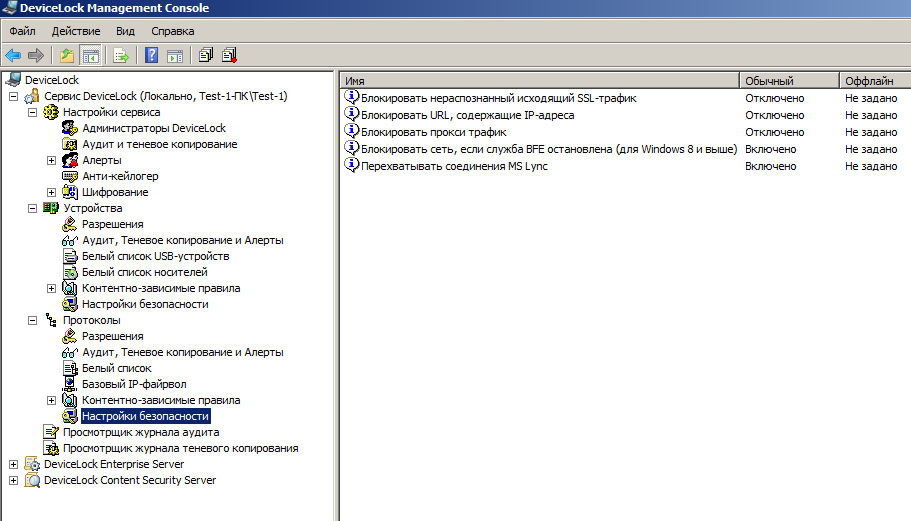Expand the Шифрование node
The image size is (911, 521).
(x=52, y=192)
